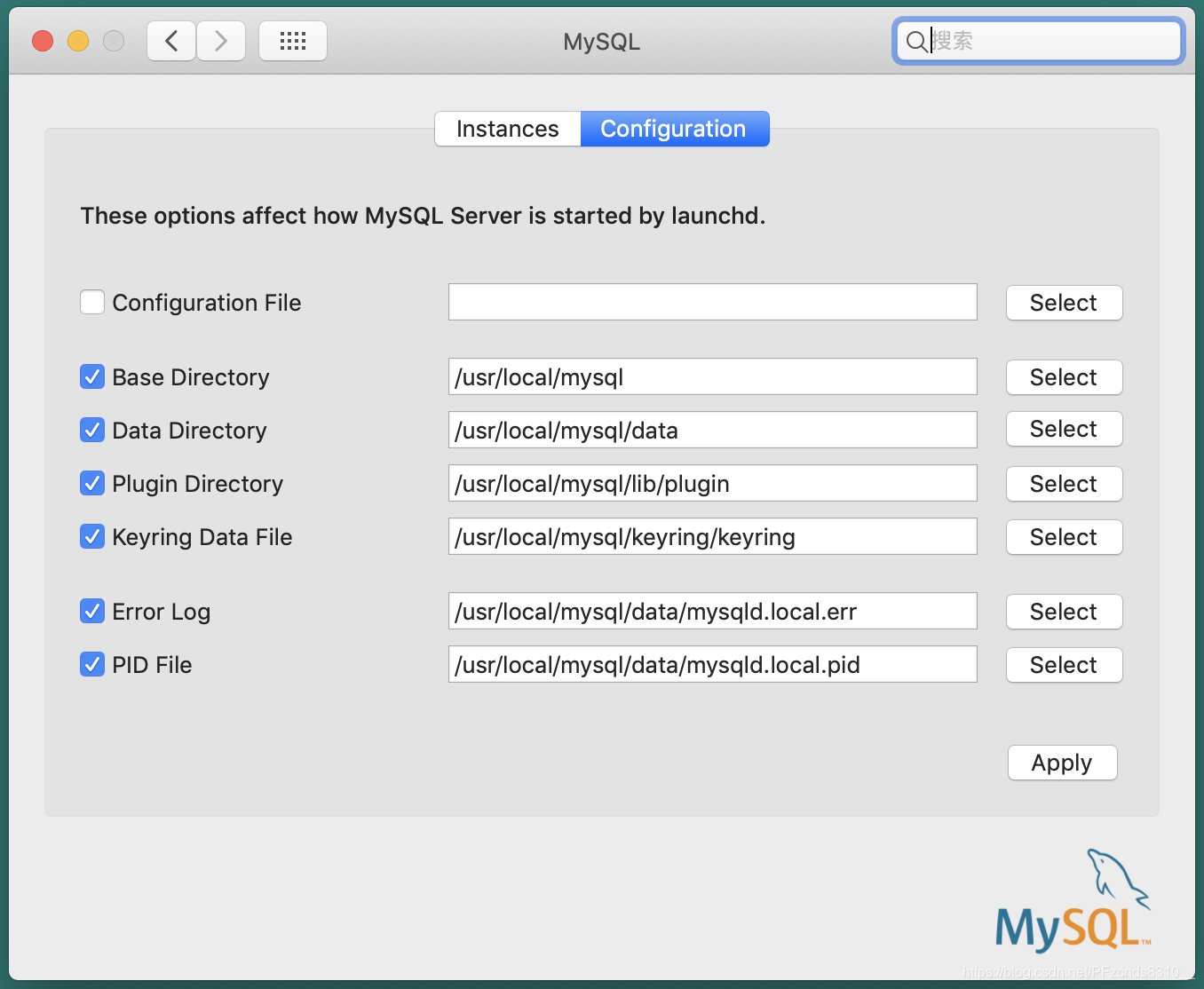Click the Plugin Directory label
The image size is (1204, 989).
coord(198,484)
